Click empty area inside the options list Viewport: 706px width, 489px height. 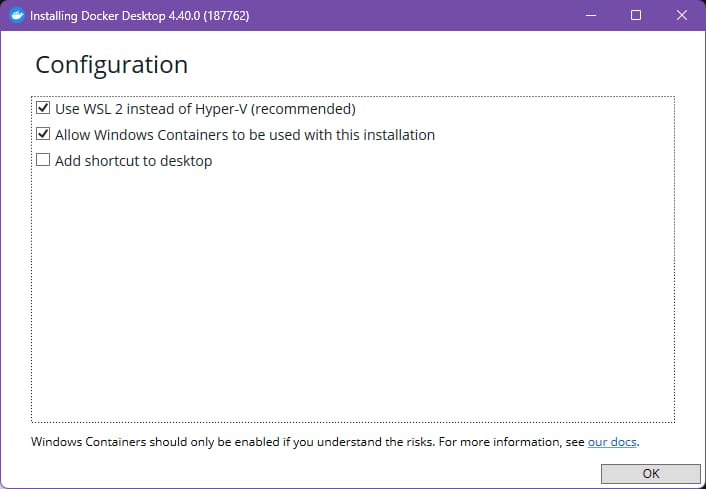[353, 293]
